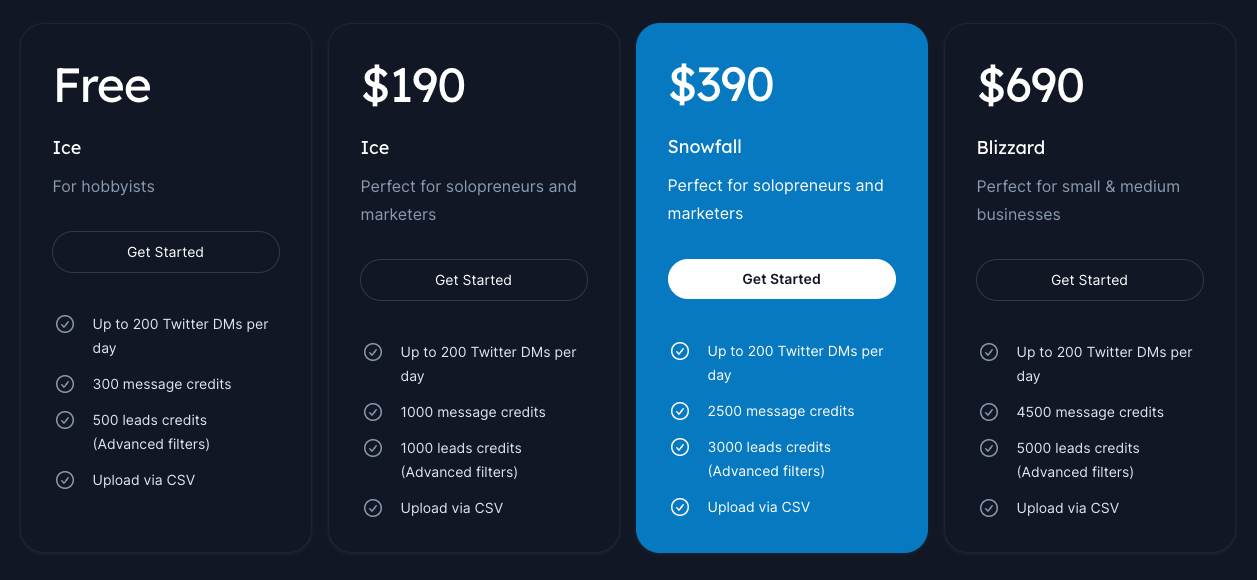Click checkmark icon beside 4500 message credits
The image size is (1257, 580).
pyautogui.click(x=989, y=412)
